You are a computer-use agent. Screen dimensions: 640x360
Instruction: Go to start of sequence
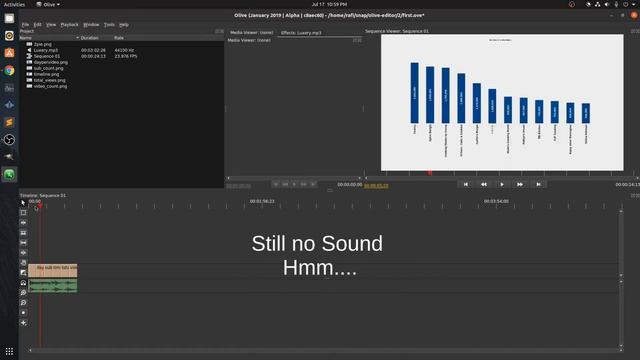(x=466, y=184)
